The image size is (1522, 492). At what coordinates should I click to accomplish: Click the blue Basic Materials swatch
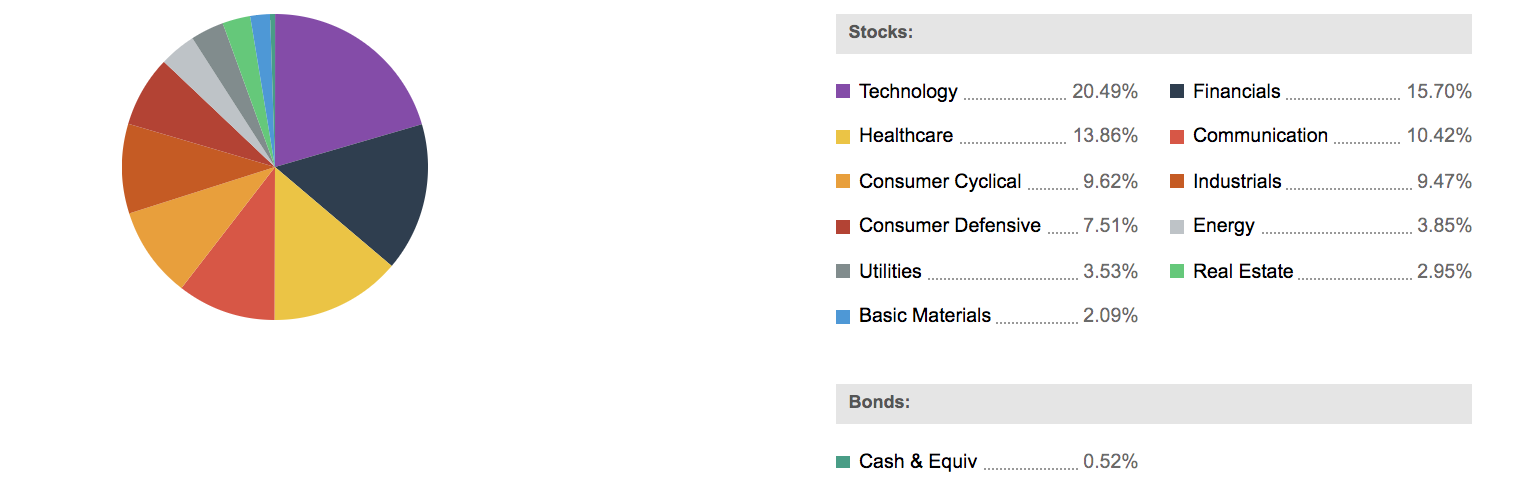coord(843,317)
